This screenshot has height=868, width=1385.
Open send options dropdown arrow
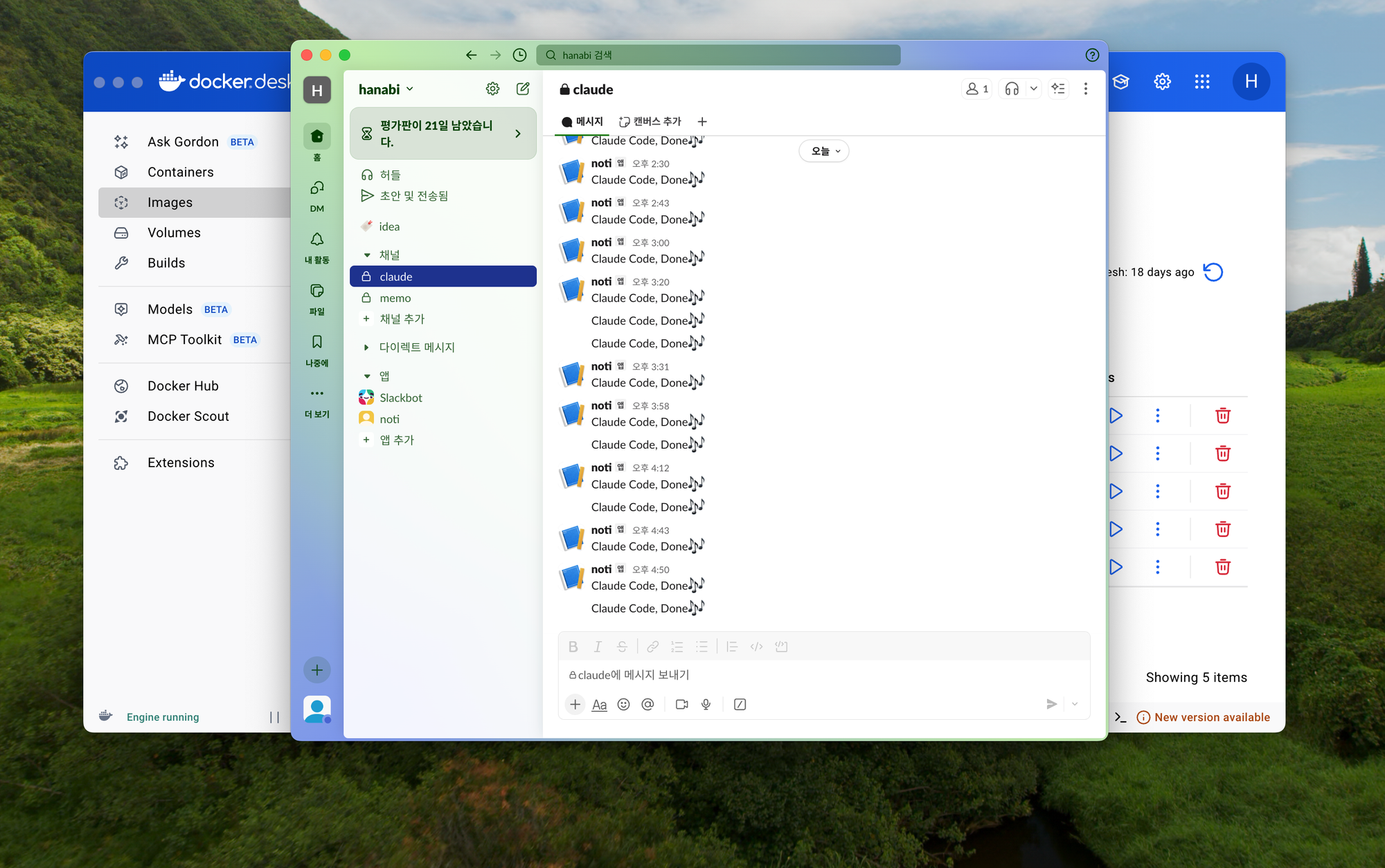[x=1075, y=704]
